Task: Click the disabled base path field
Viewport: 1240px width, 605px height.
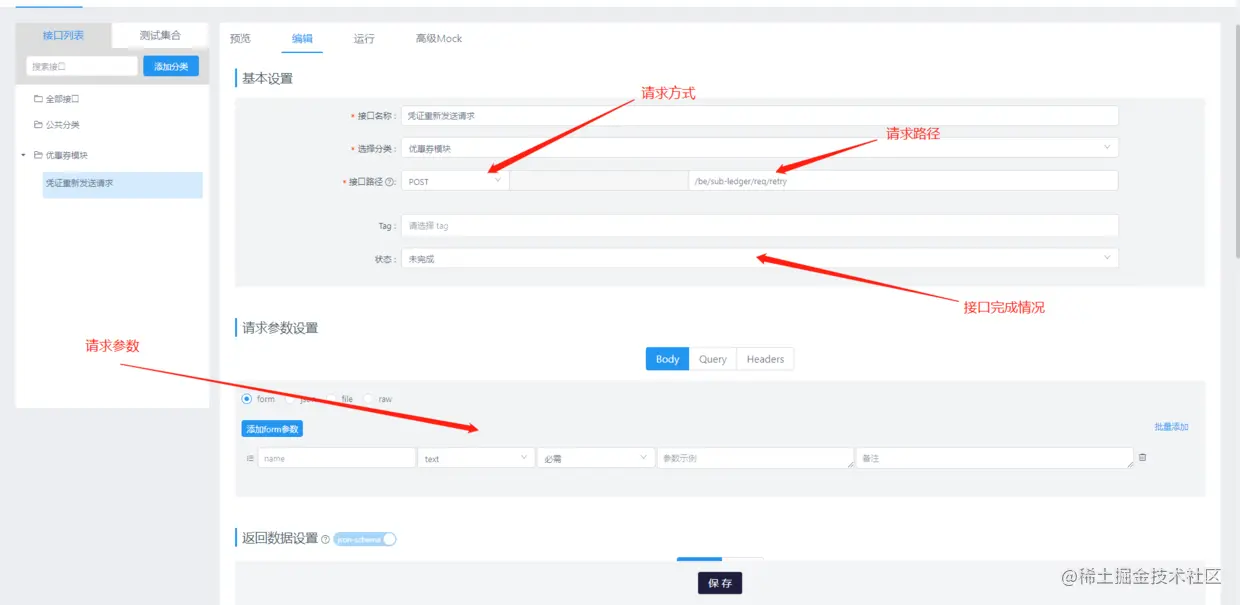Action: pyautogui.click(x=599, y=181)
